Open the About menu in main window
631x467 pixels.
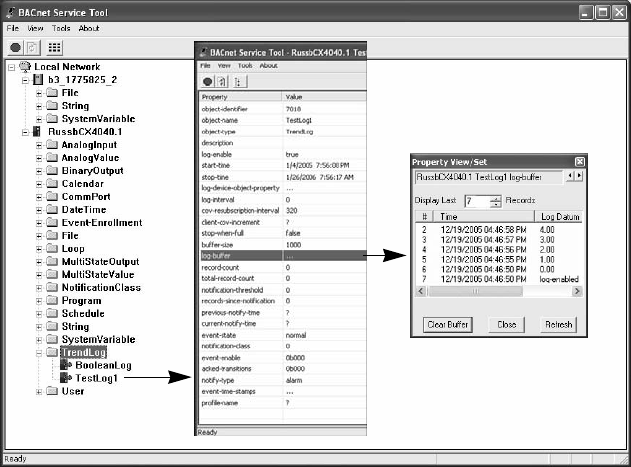[89, 28]
